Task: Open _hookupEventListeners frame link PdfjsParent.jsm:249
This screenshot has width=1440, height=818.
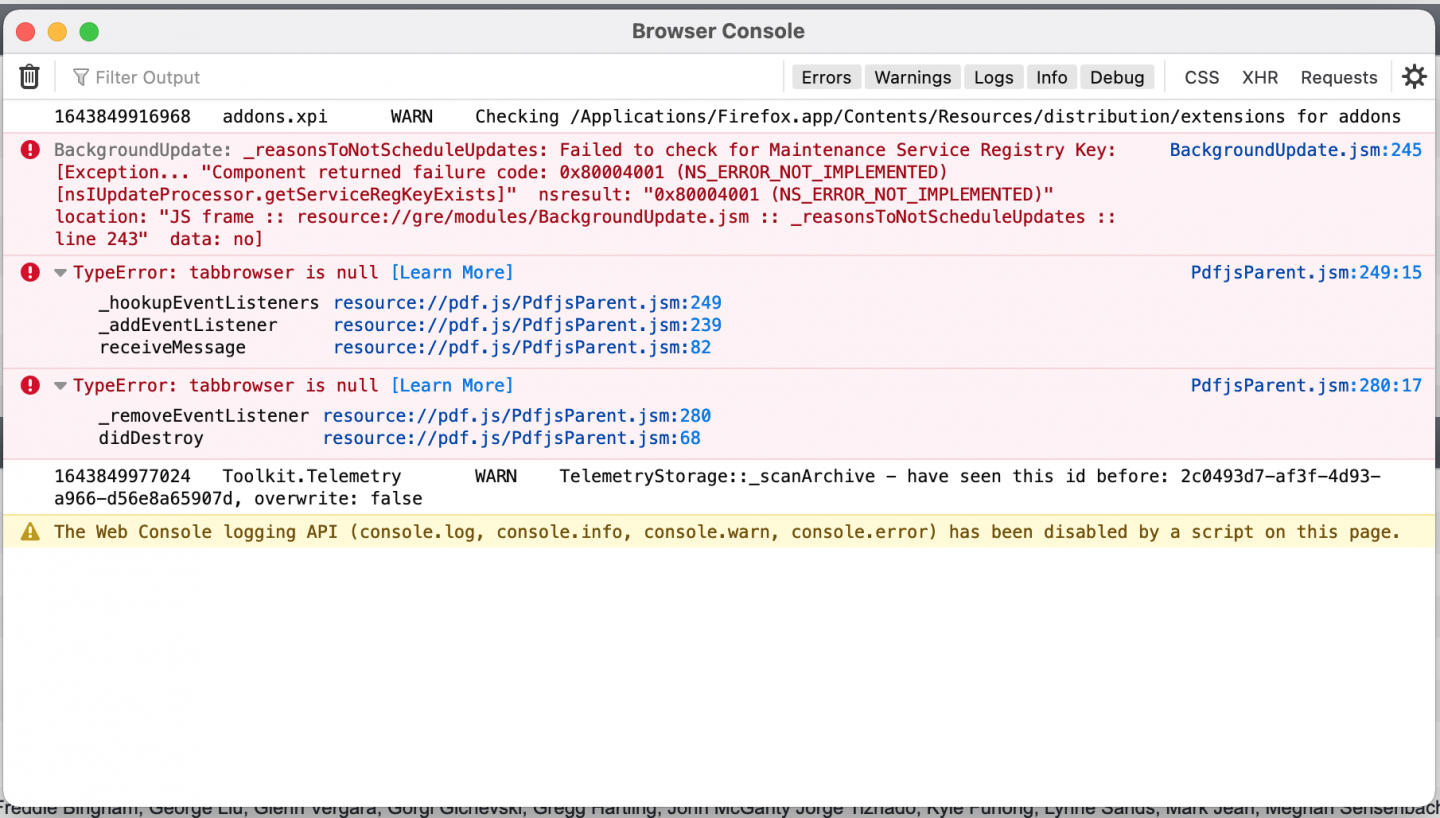Action: (x=527, y=303)
